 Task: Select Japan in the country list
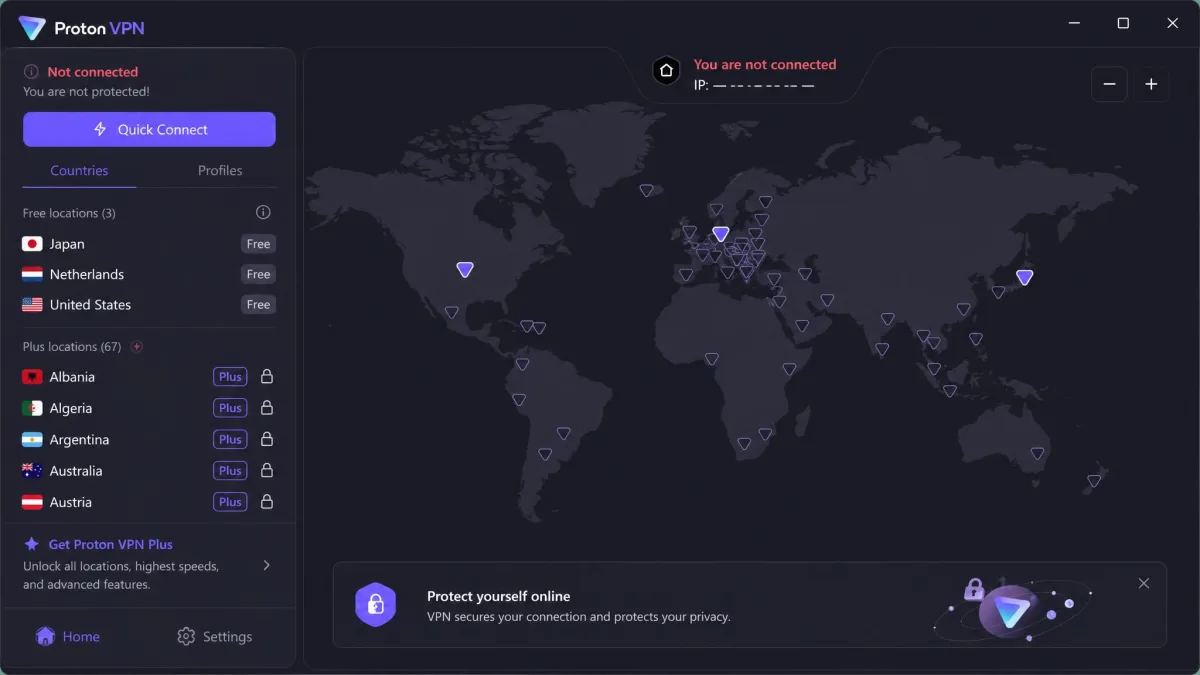149,244
